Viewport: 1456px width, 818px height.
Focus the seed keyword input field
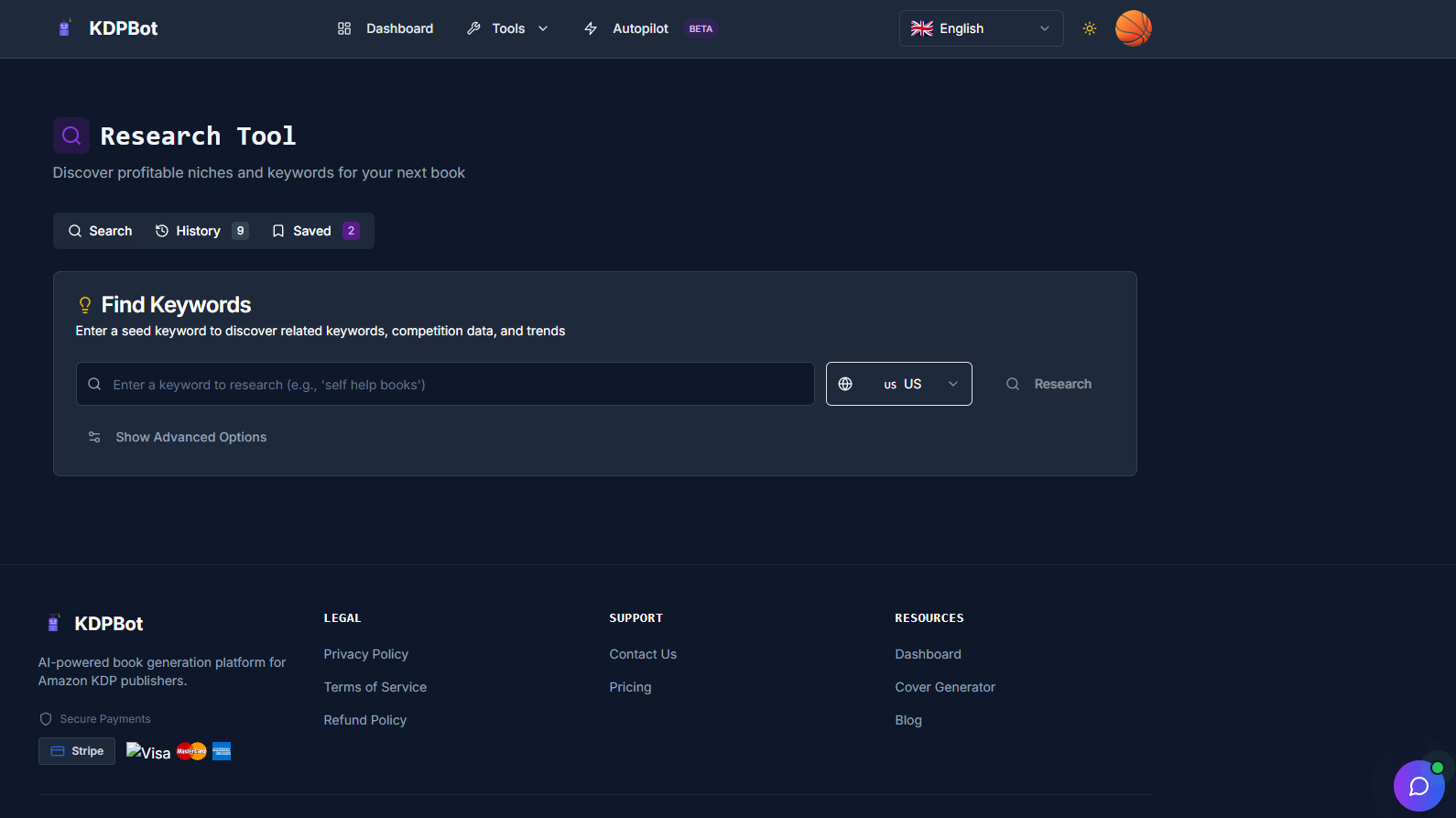click(x=445, y=384)
